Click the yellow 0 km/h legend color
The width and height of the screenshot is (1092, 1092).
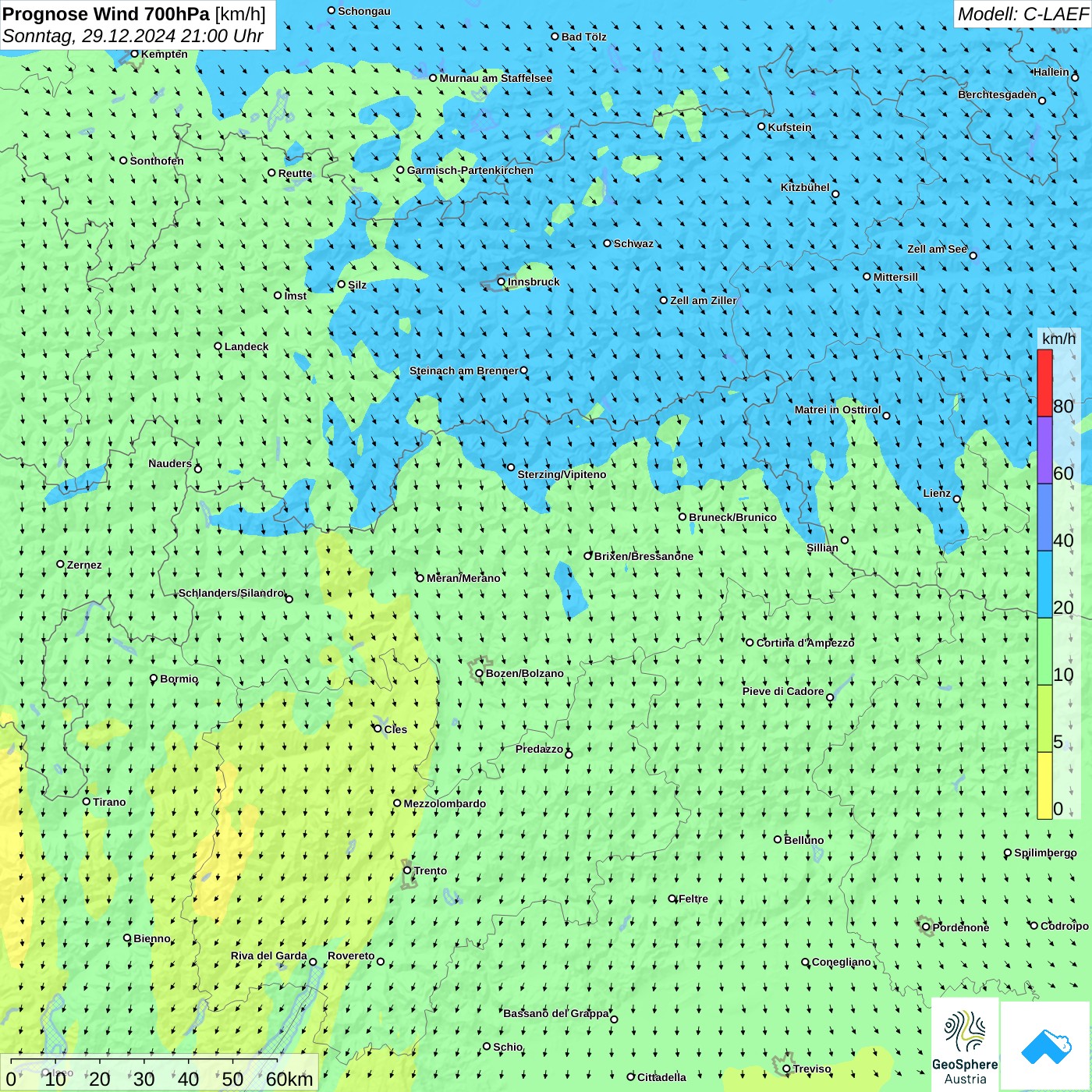point(1044,785)
